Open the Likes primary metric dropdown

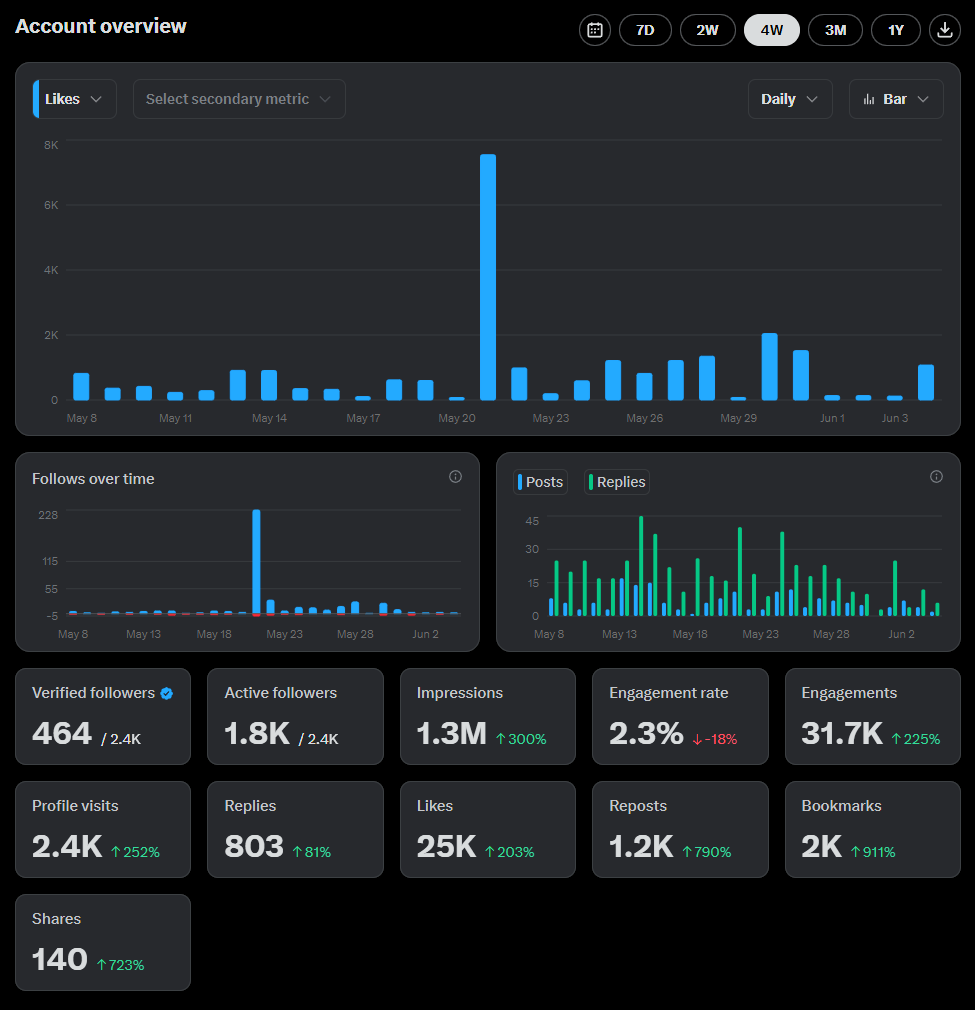pyautogui.click(x=75, y=99)
